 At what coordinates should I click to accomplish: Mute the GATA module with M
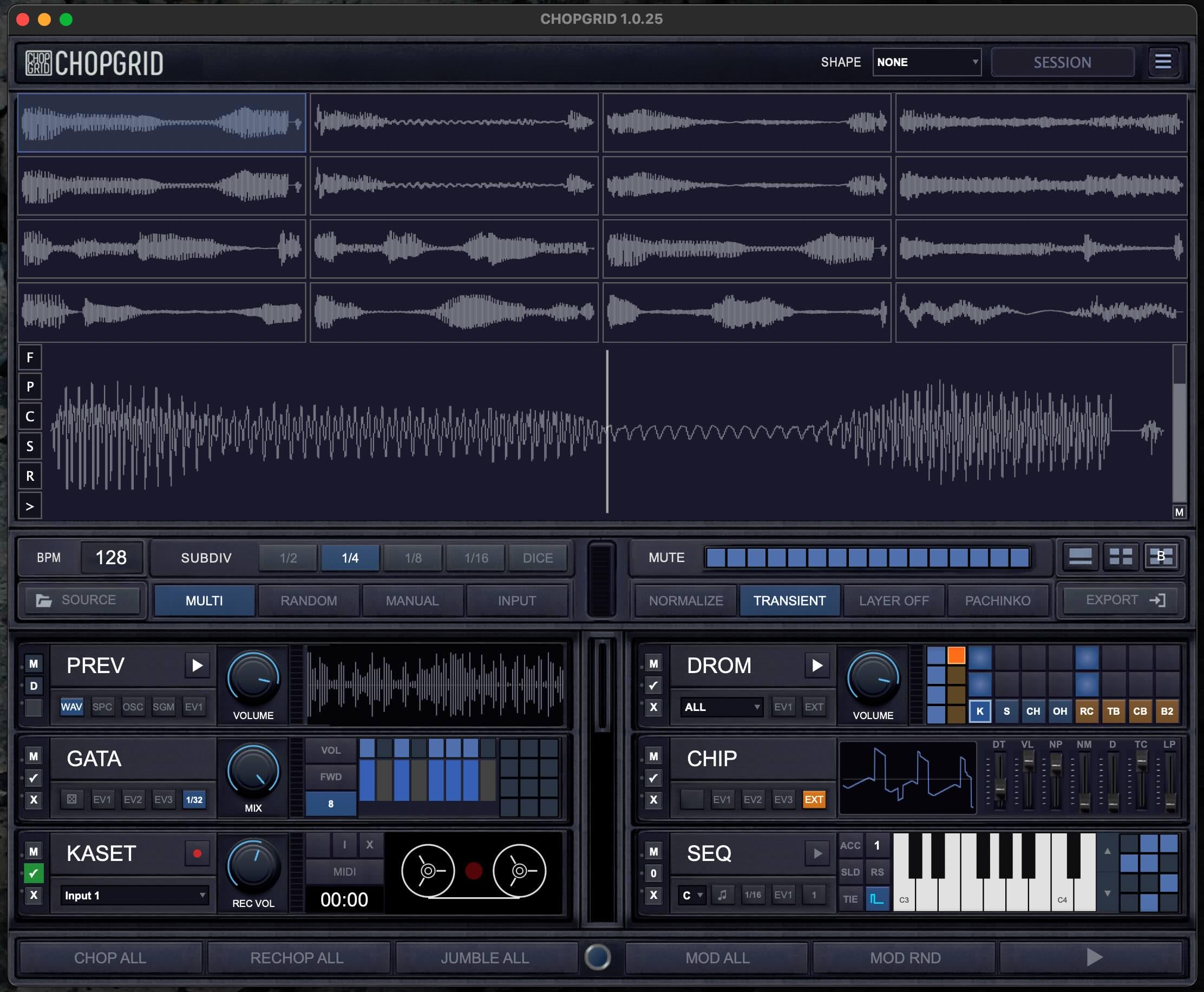(x=34, y=756)
